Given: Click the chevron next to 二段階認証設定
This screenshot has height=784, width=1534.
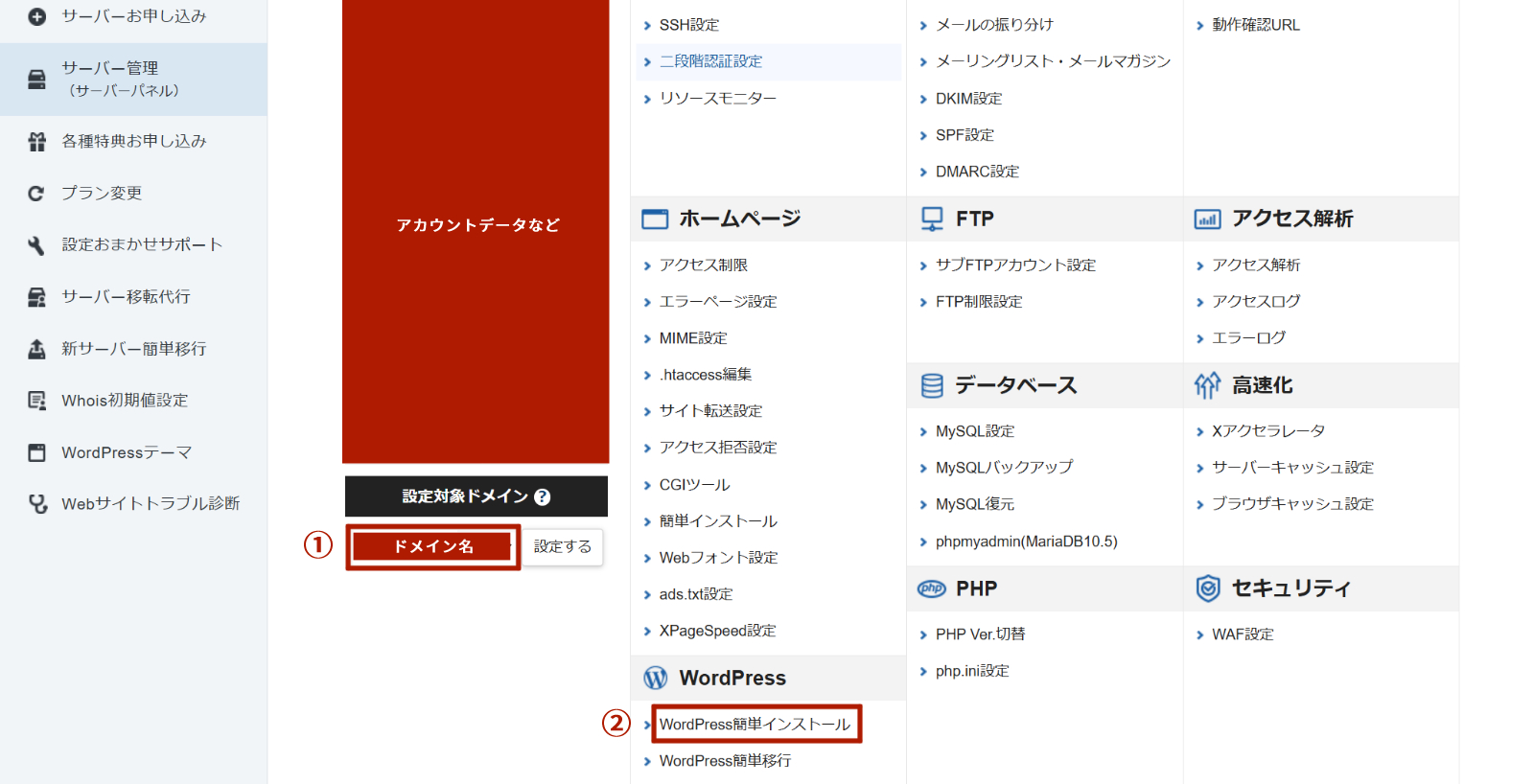Looking at the screenshot, I should [647, 62].
